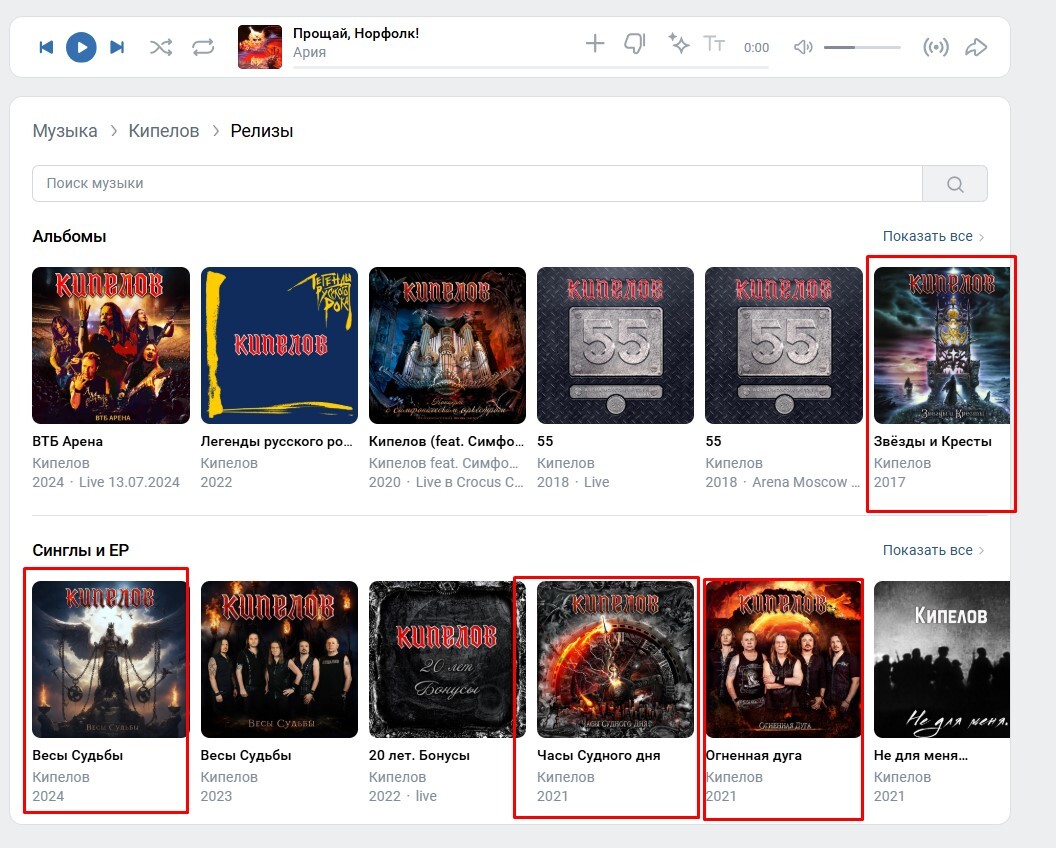Click the Не для меня... title
Image resolution: width=1056 pixels, height=848 pixels.
[x=921, y=755]
